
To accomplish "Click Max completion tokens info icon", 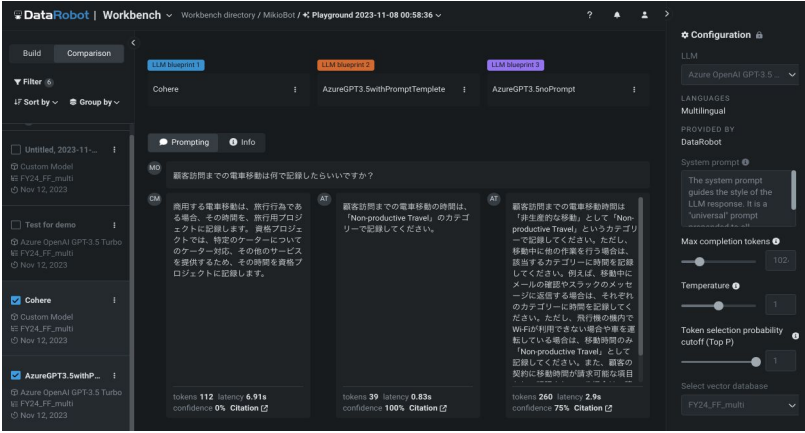I will pos(776,241).
